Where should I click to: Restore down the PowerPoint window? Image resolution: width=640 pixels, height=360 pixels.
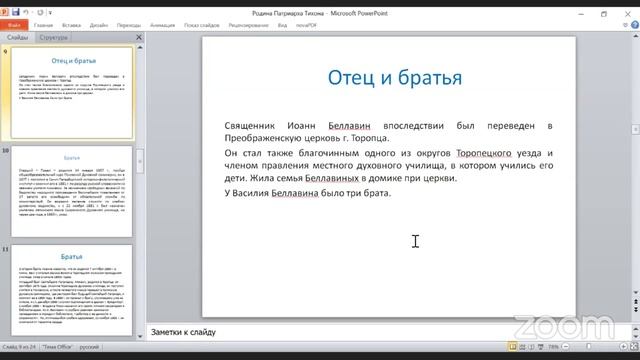(x=604, y=13)
